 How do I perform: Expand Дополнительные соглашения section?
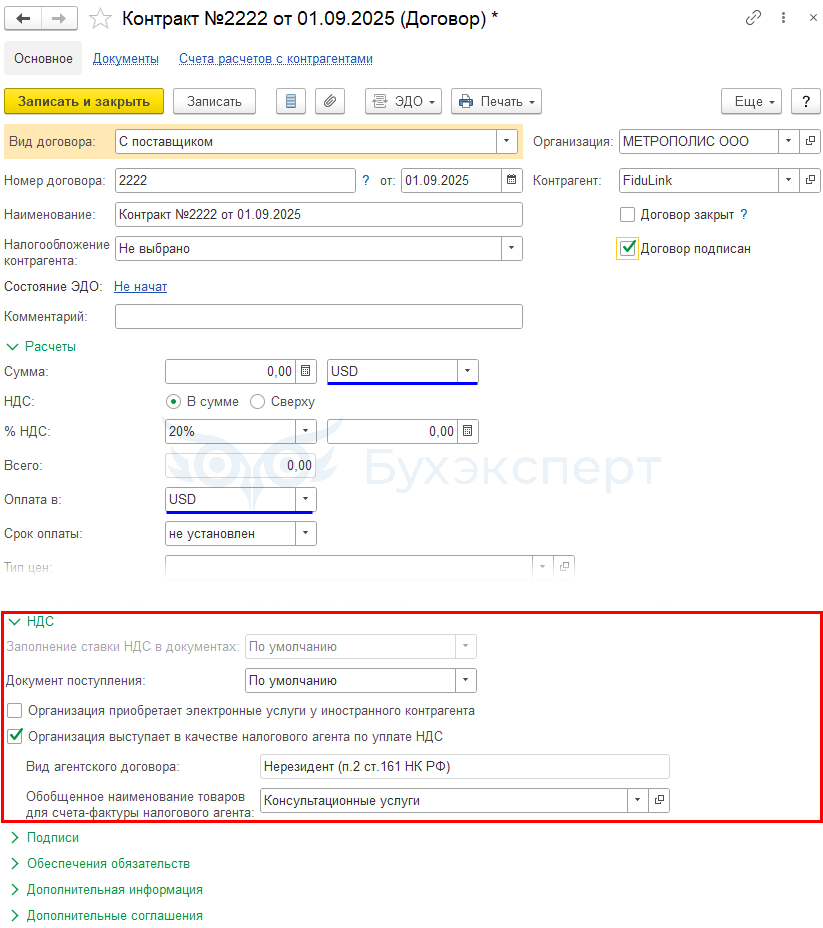coord(106,916)
